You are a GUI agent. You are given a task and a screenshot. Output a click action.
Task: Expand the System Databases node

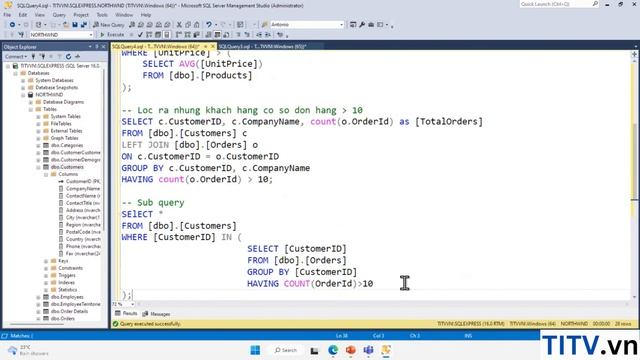tap(23, 80)
